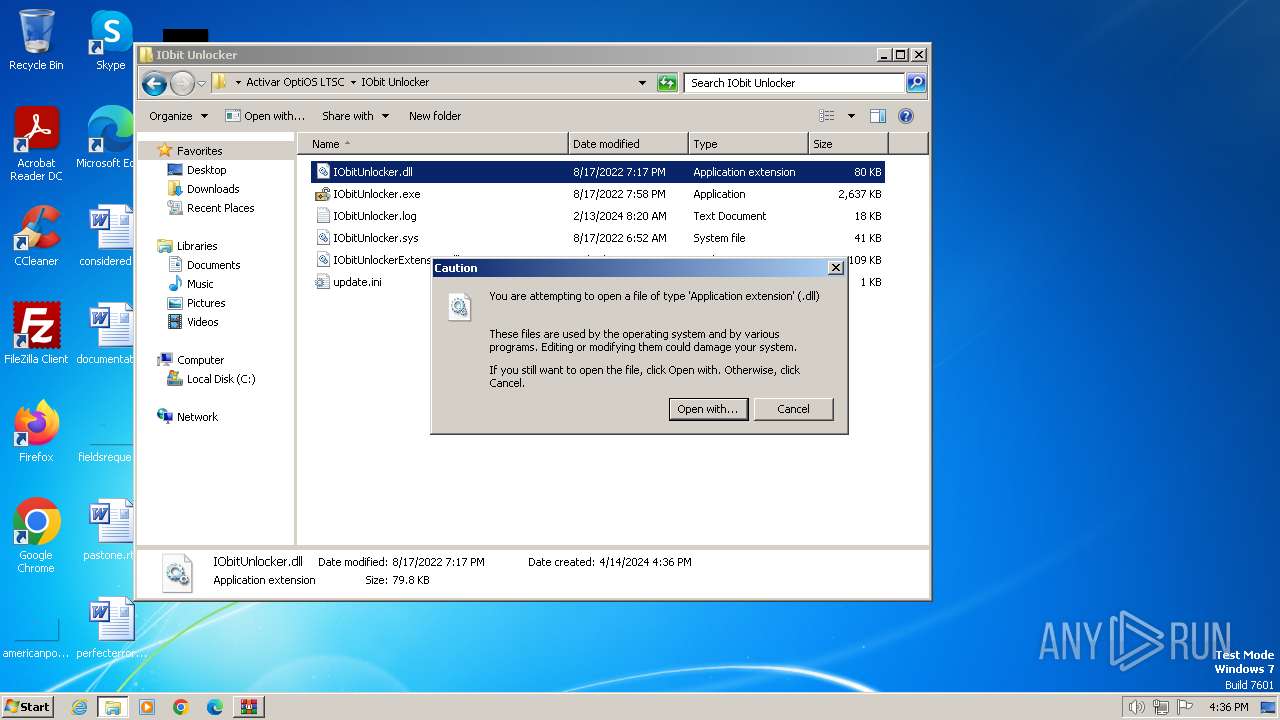Image resolution: width=1280 pixels, height=720 pixels.
Task: Click the WinRAR taskbar icon
Action: click(249, 707)
